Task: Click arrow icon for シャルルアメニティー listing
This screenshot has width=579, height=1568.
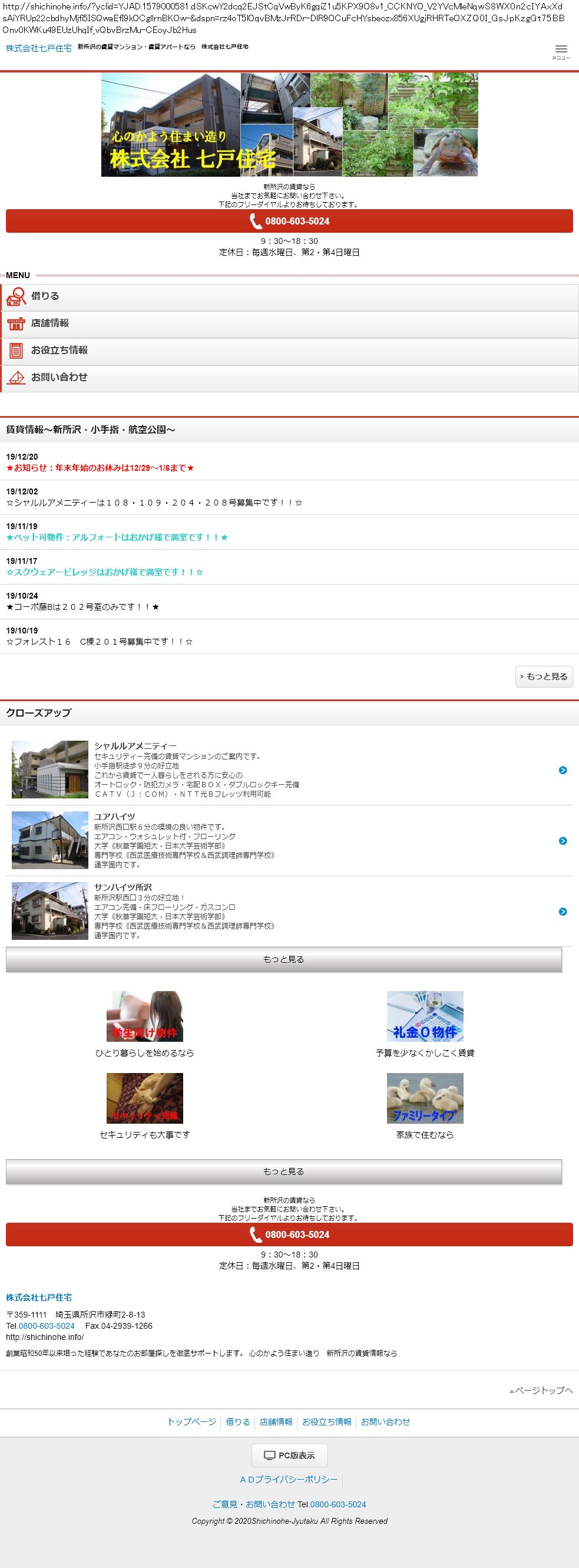Action: pyautogui.click(x=563, y=770)
